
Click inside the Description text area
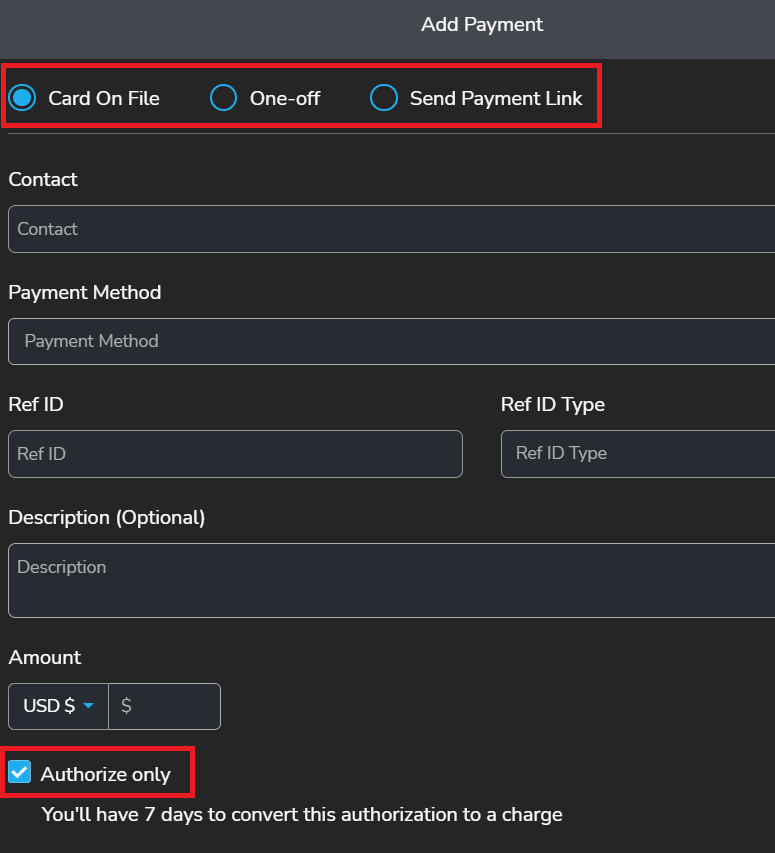click(390, 580)
